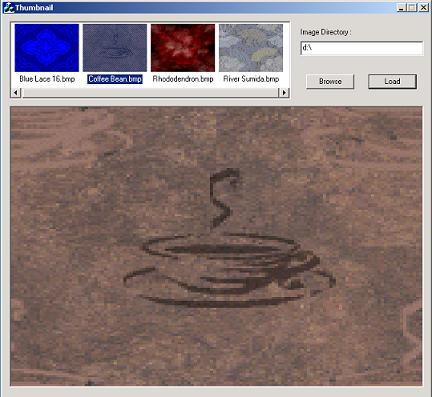Image resolution: width=432 pixels, height=397 pixels.
Task: Select the Rhododendron thumbnail image
Action: pyautogui.click(x=183, y=48)
